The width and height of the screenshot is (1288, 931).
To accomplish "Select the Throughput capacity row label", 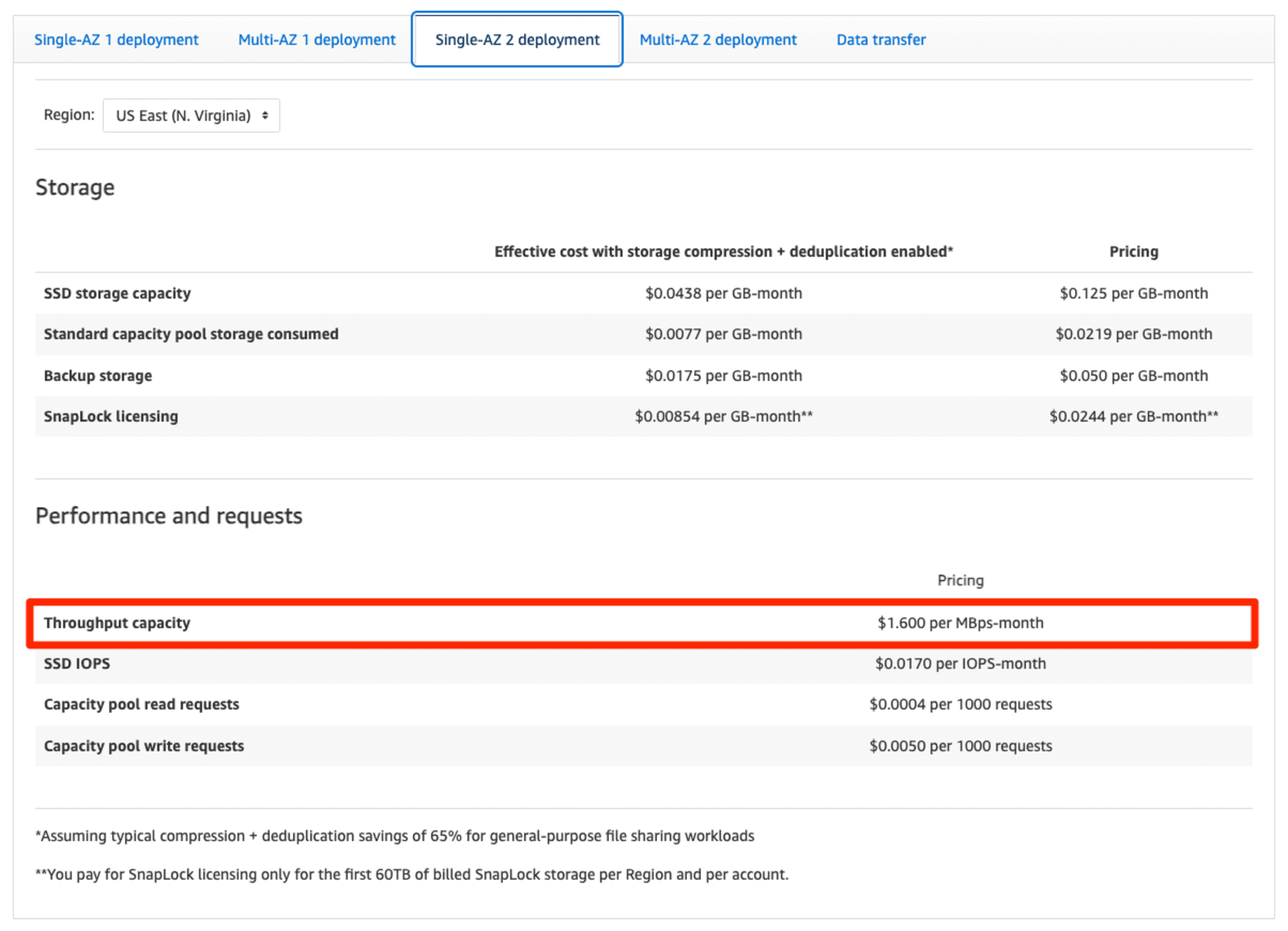I will (x=117, y=623).
